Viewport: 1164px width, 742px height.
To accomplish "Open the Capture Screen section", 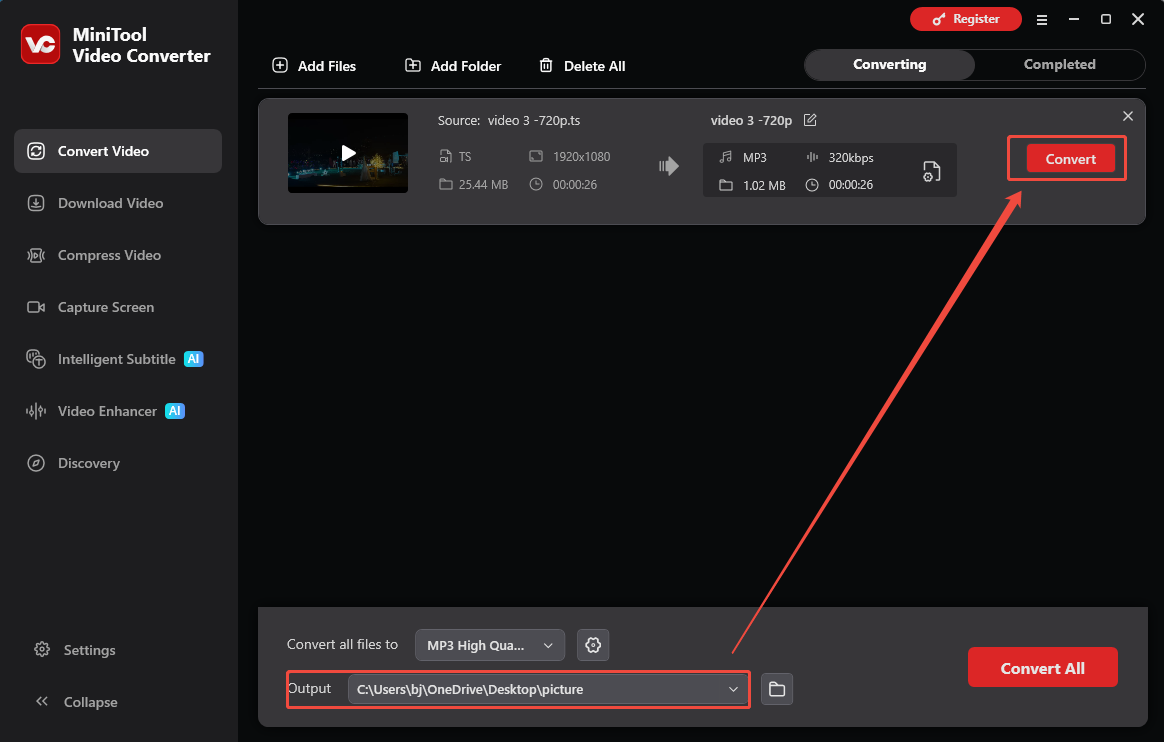I will point(91,307).
